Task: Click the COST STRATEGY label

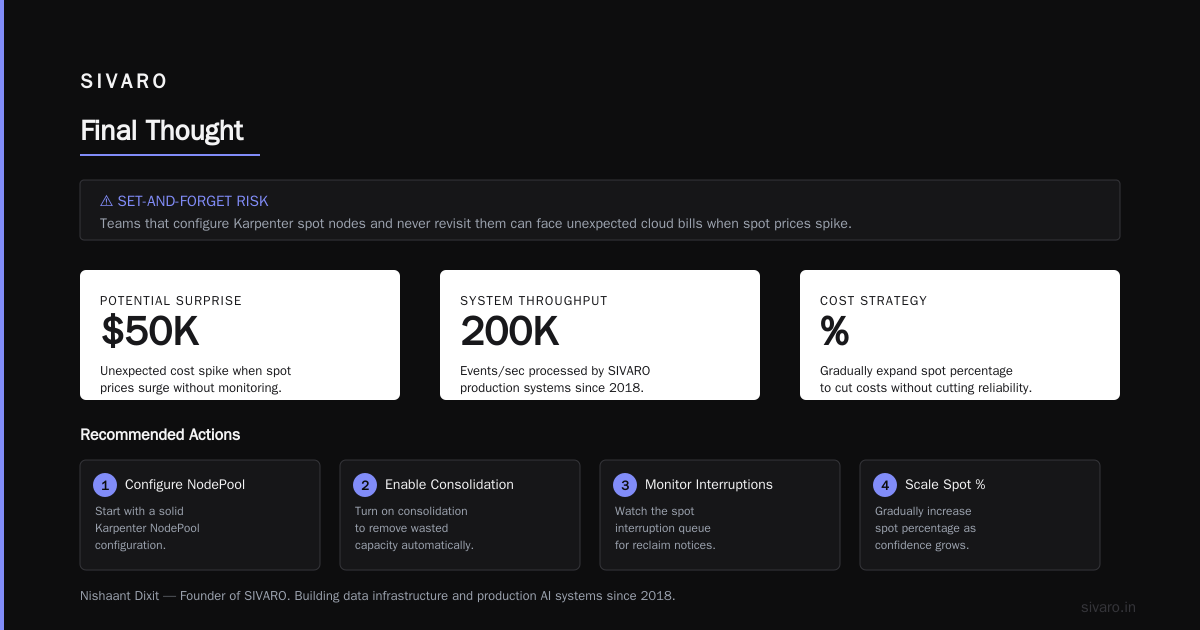Action: pyautogui.click(x=873, y=300)
